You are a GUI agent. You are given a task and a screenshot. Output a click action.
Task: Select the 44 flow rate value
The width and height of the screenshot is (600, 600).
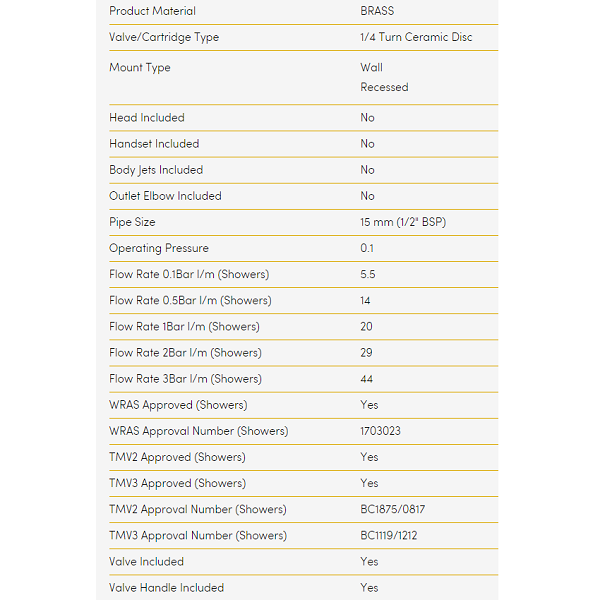pyautogui.click(x=367, y=379)
